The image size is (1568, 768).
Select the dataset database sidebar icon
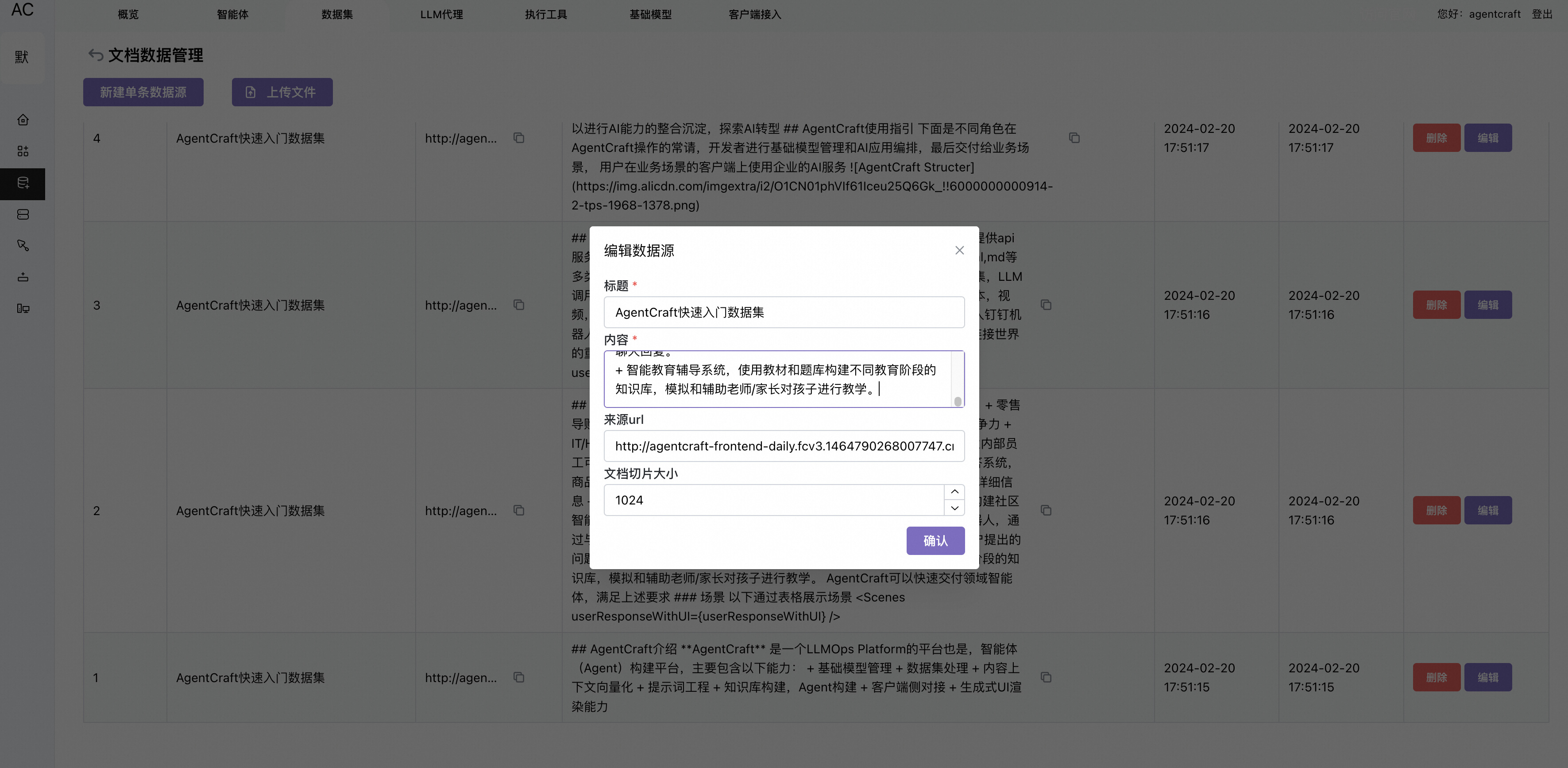tap(23, 183)
